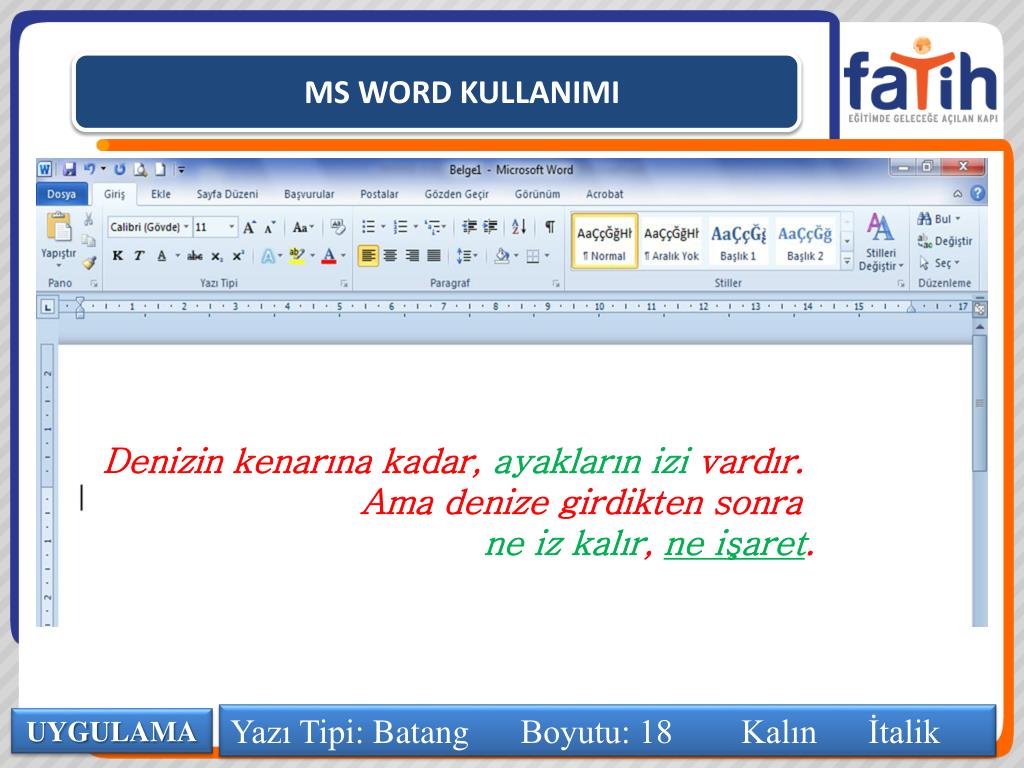Click the Cut scissors icon

(x=89, y=219)
